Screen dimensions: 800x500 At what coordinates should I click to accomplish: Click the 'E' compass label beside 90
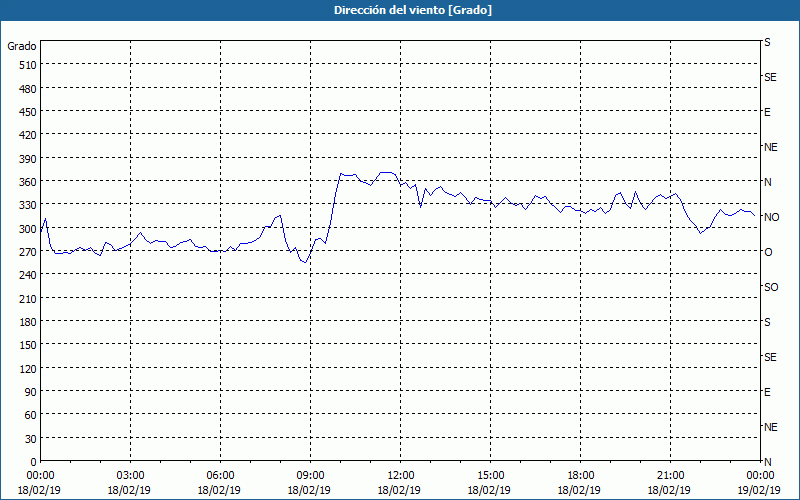[767, 392]
